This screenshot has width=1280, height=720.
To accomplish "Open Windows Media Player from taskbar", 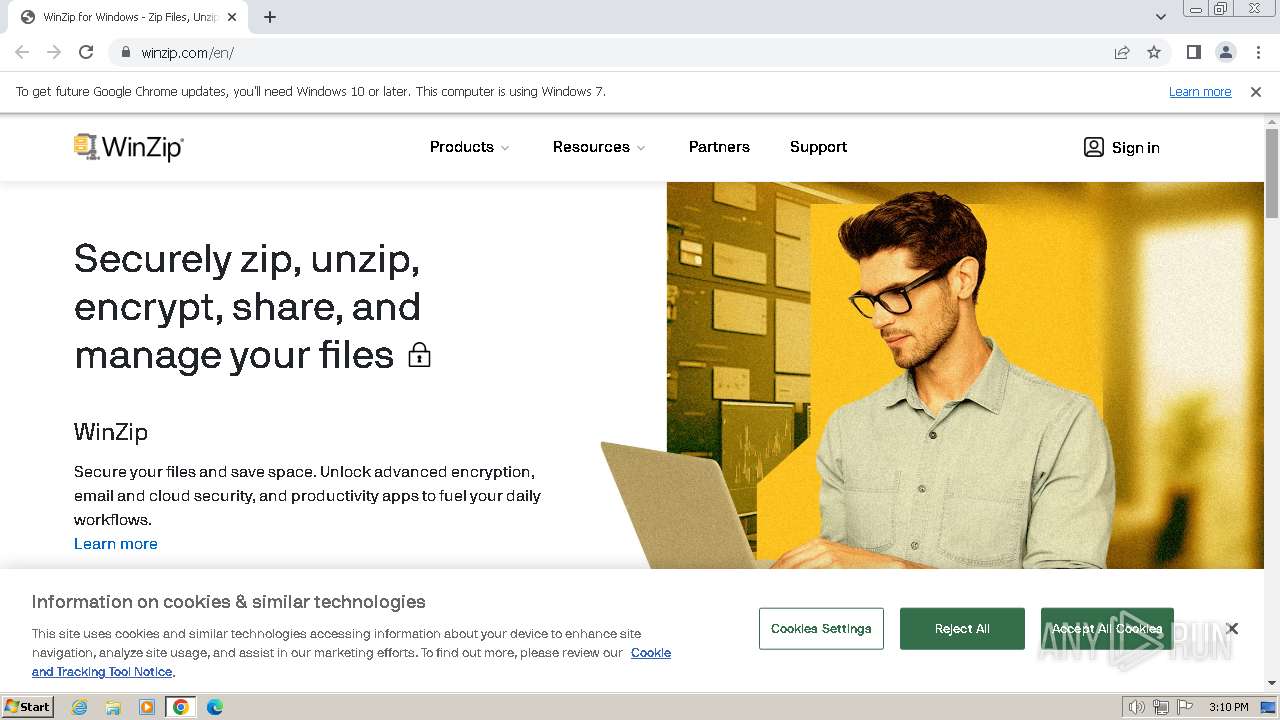I will click(147, 707).
